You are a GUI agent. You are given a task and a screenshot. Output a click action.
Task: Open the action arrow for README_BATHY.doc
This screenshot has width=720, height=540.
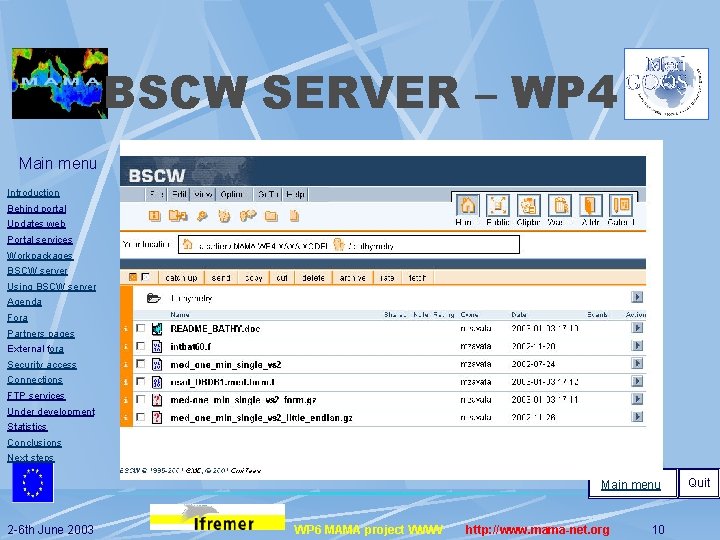click(x=636, y=328)
